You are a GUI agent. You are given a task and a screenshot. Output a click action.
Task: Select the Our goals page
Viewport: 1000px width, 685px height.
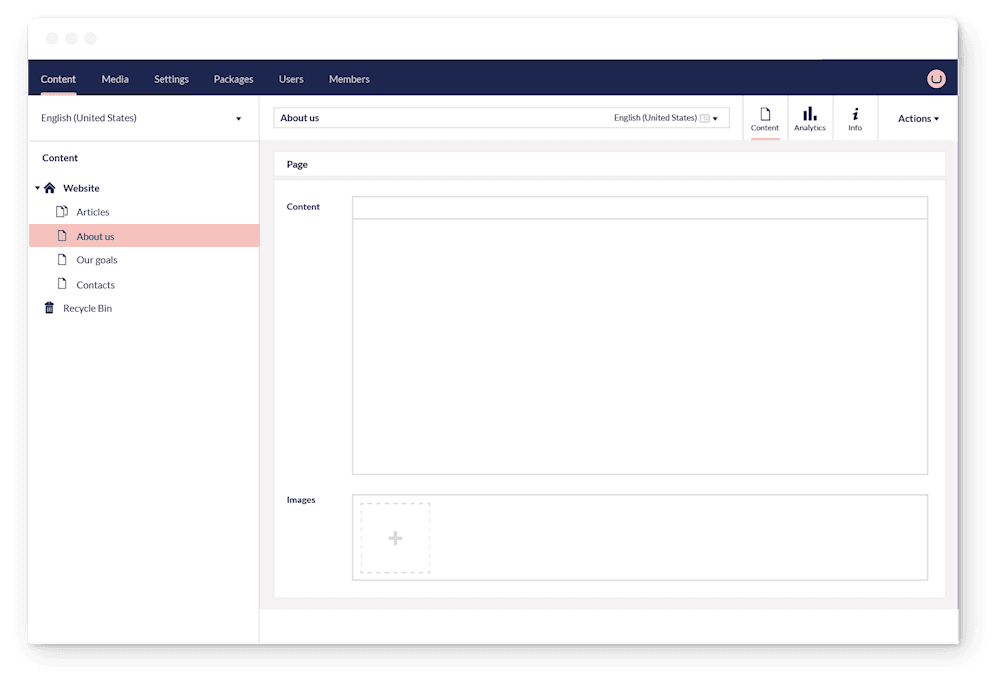[96, 259]
